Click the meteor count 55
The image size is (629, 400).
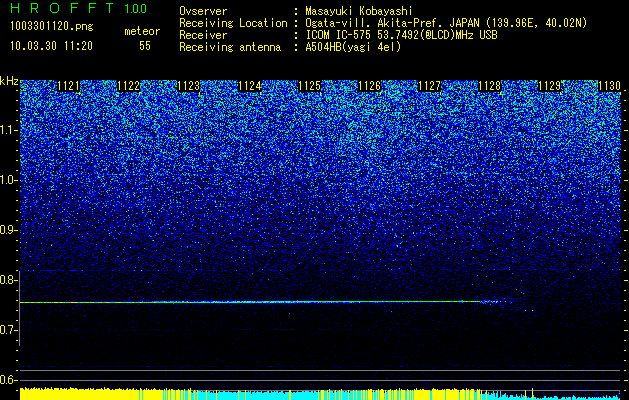tap(145, 46)
